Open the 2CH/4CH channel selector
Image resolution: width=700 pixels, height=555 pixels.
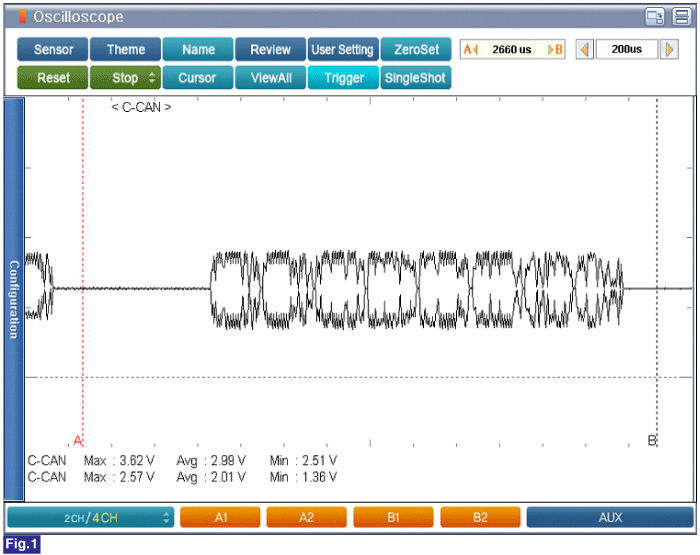click(91, 517)
